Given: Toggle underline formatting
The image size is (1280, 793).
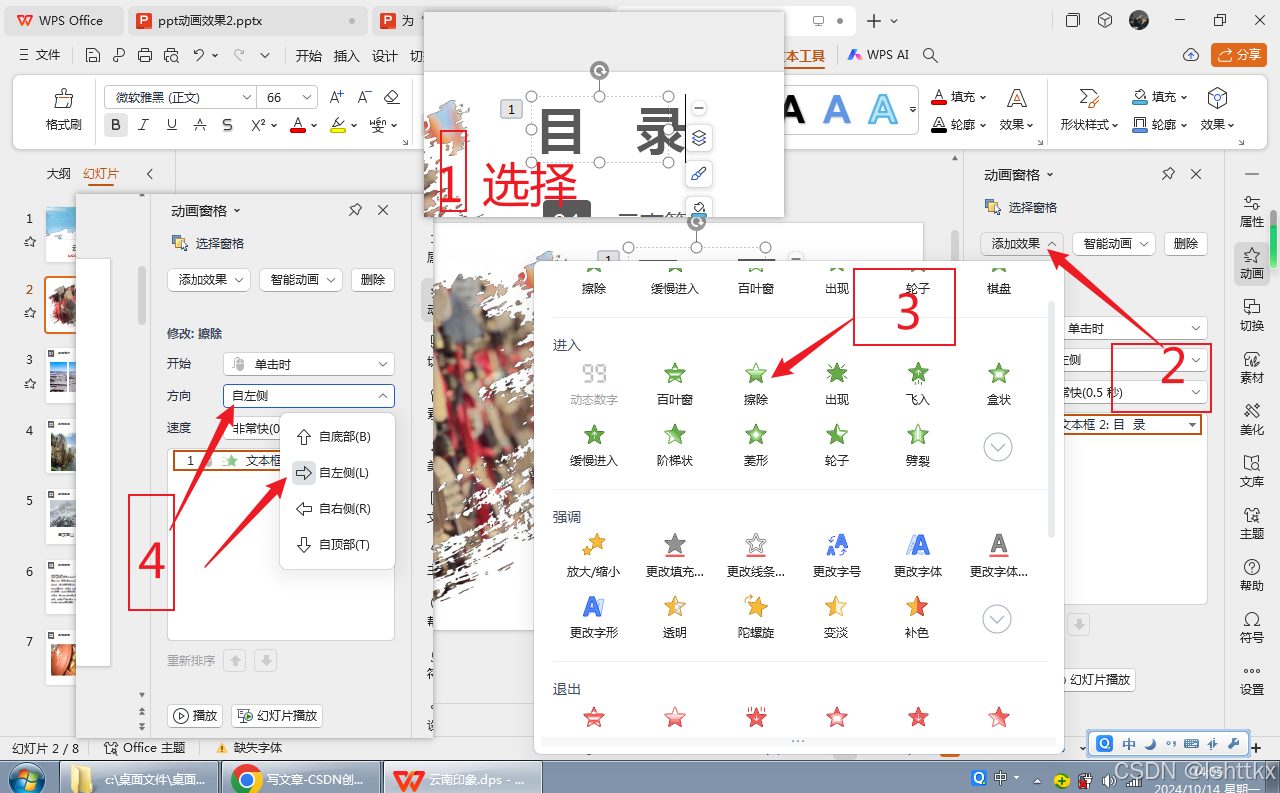Looking at the screenshot, I should point(172,125).
